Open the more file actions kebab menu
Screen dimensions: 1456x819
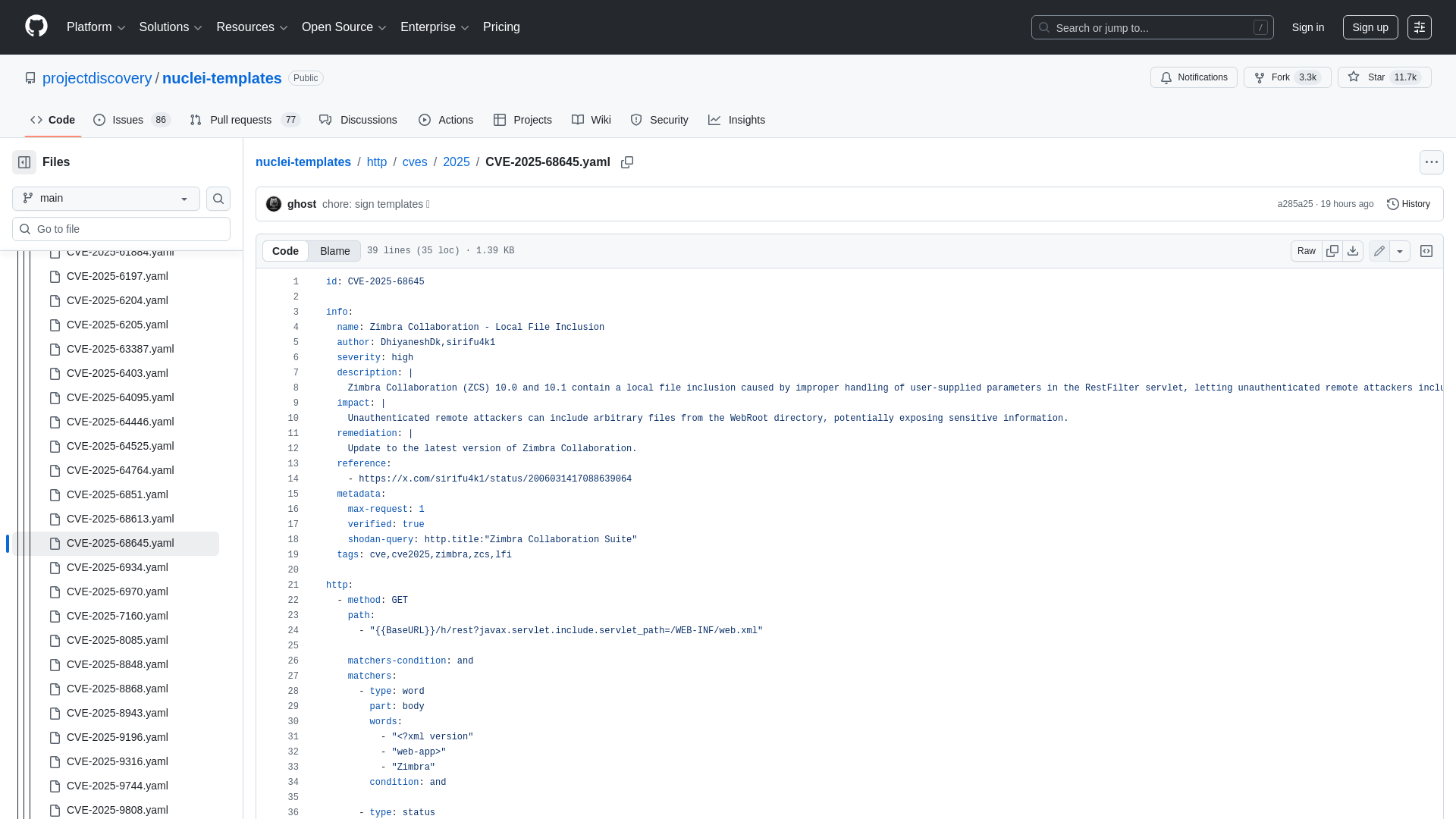(x=1432, y=162)
